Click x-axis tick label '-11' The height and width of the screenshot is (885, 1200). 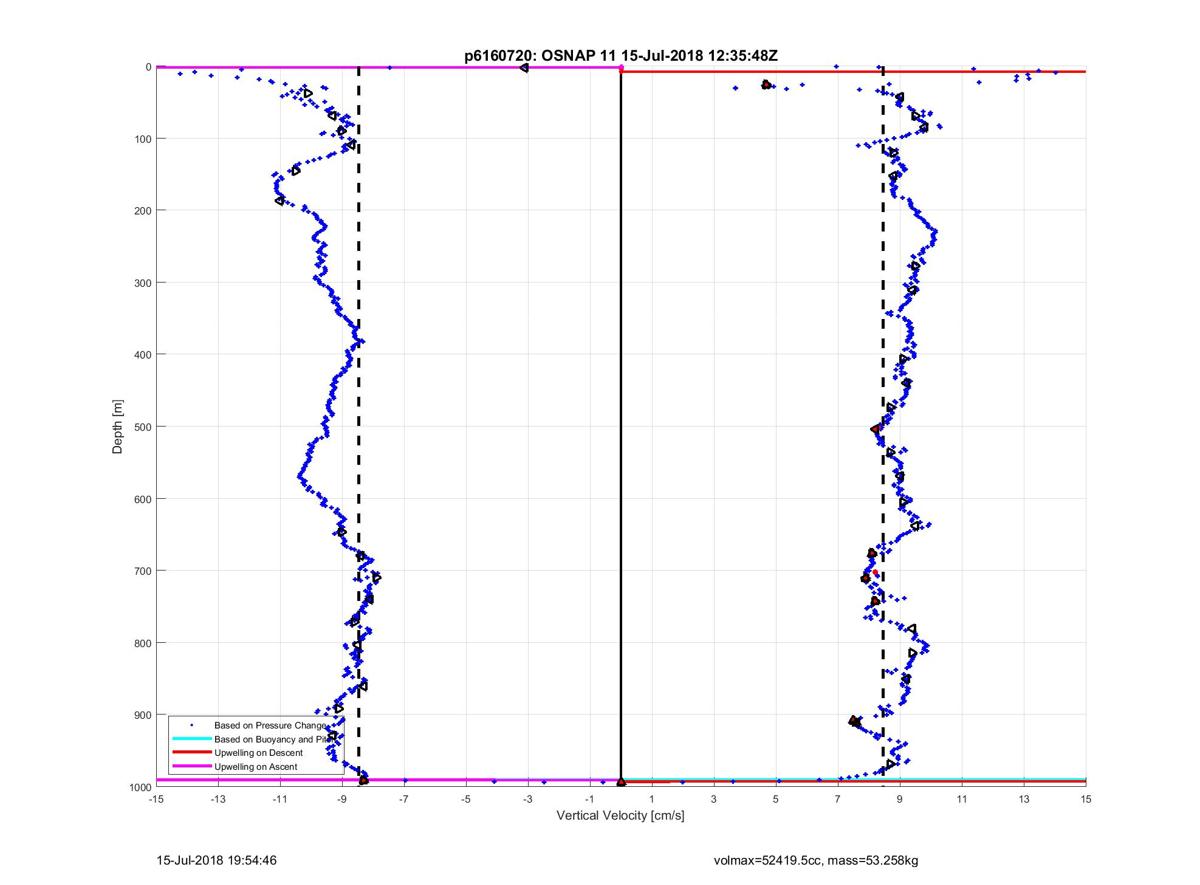280,799
